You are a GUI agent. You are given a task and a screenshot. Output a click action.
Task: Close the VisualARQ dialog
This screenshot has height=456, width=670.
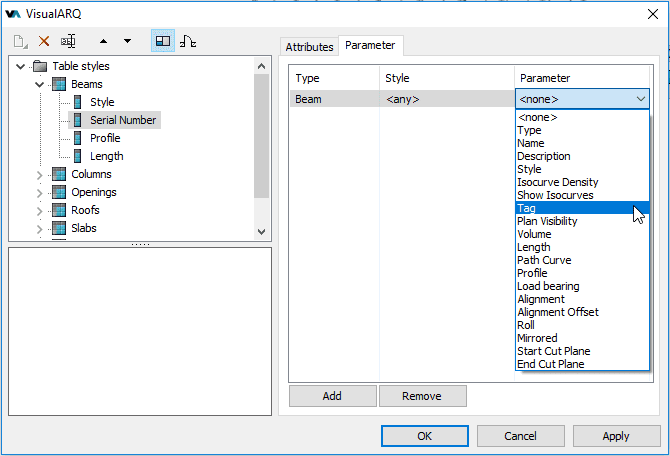(x=653, y=14)
